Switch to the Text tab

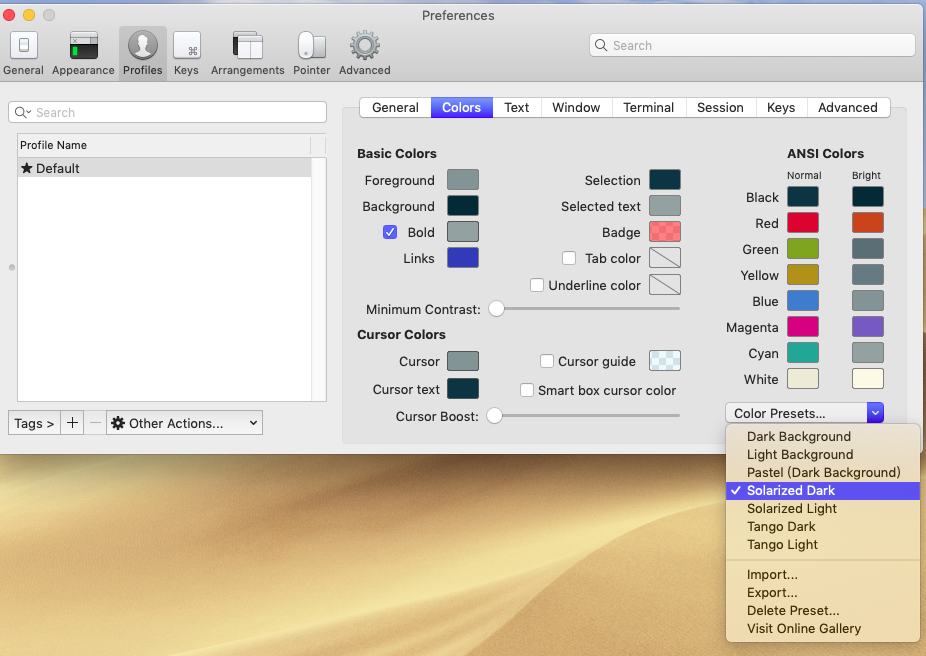tap(517, 108)
